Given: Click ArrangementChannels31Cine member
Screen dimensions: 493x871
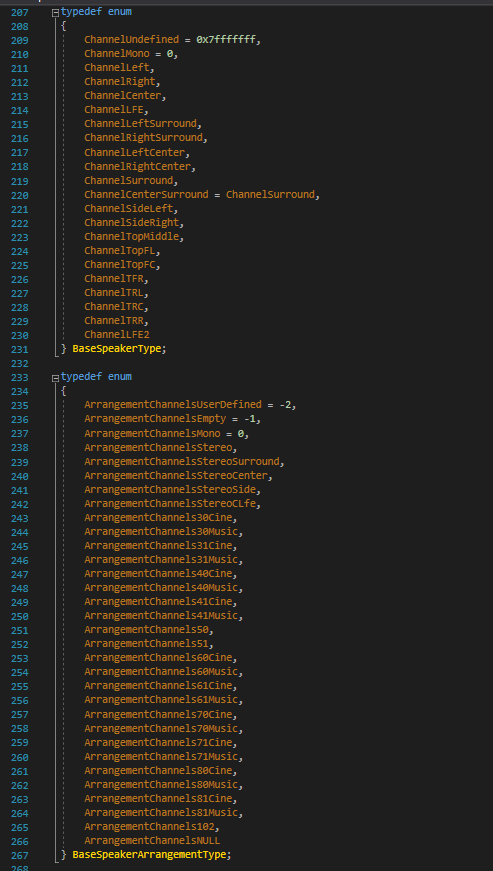Looking at the screenshot, I should (158, 546).
